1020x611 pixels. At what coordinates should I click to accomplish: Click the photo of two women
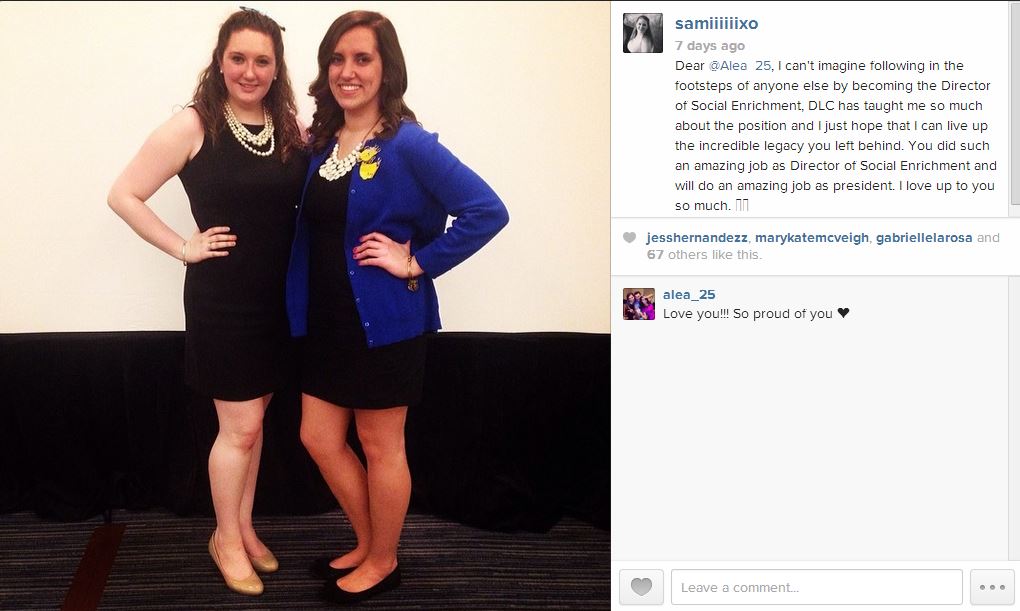(x=305, y=306)
